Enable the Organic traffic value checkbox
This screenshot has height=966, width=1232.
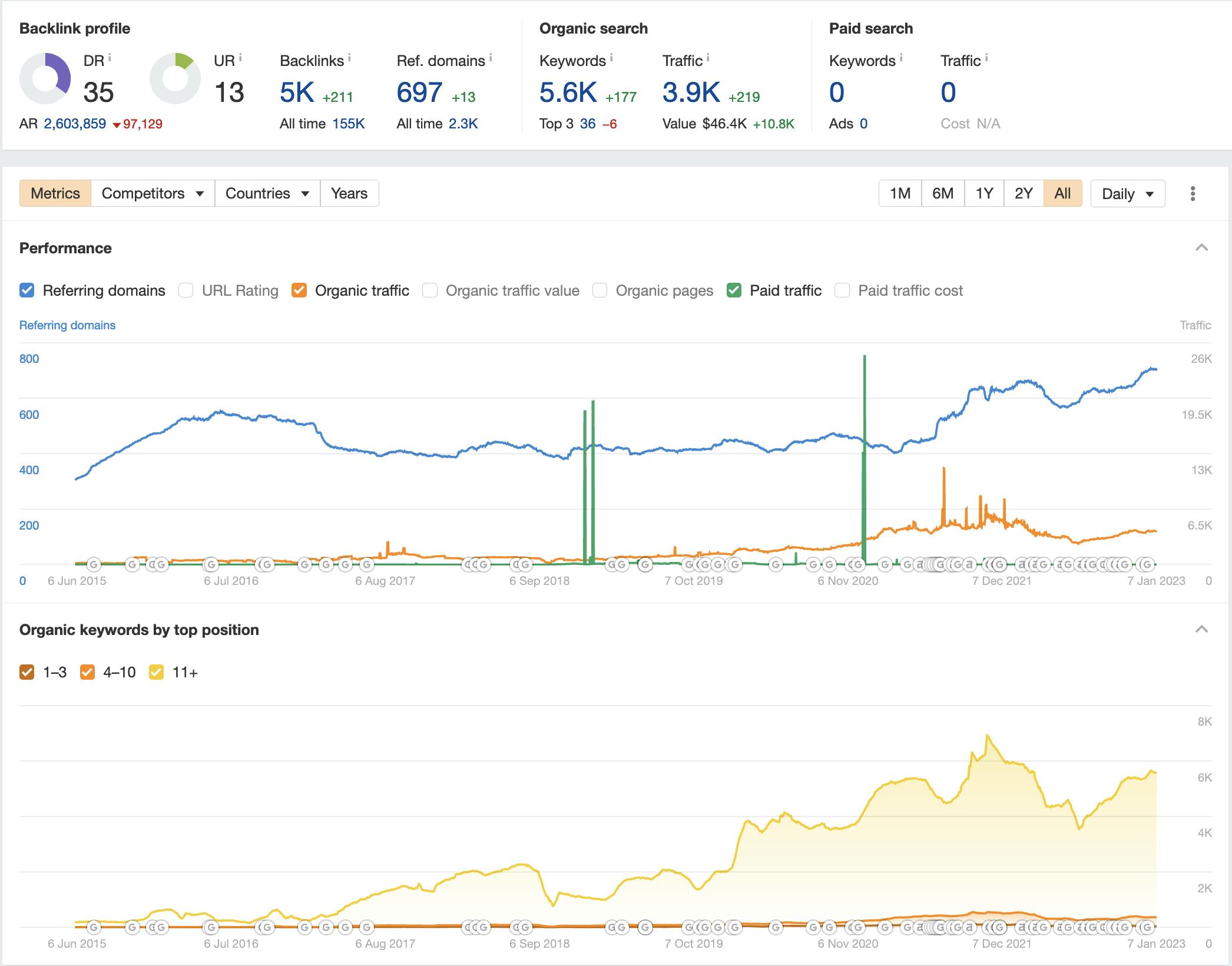[x=430, y=290]
